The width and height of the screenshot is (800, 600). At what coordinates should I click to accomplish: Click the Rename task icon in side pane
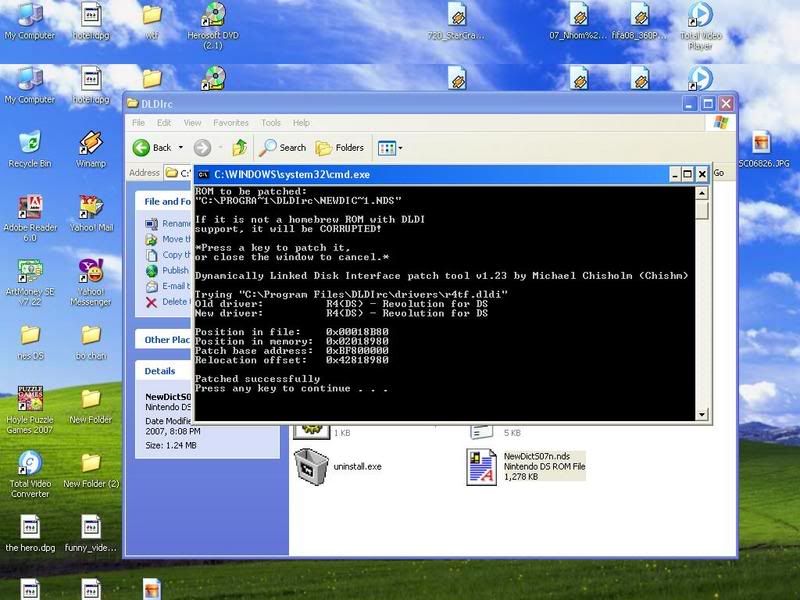coord(152,223)
